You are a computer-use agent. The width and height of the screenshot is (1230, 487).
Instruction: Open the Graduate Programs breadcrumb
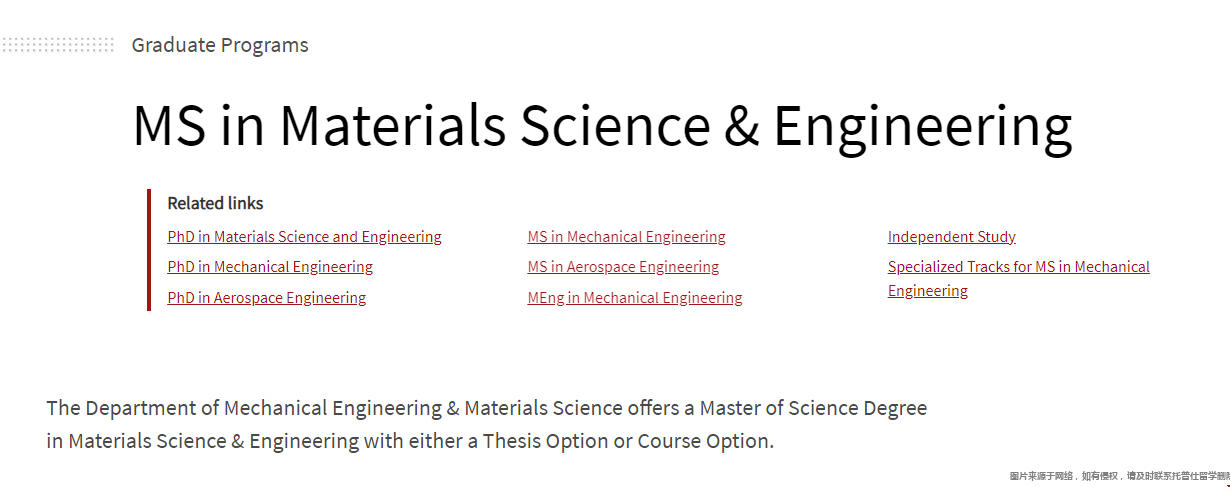[220, 45]
